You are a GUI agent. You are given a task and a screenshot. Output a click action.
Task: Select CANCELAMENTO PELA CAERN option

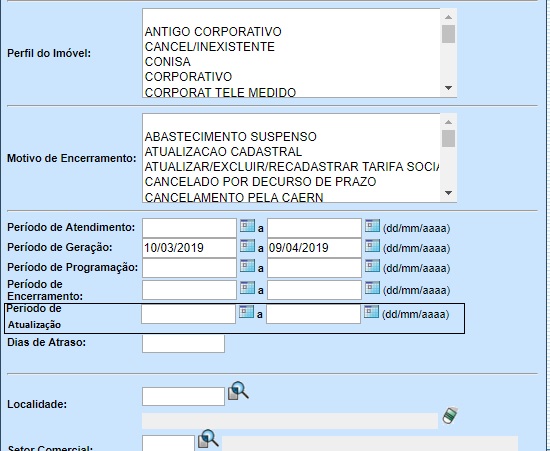(234, 197)
